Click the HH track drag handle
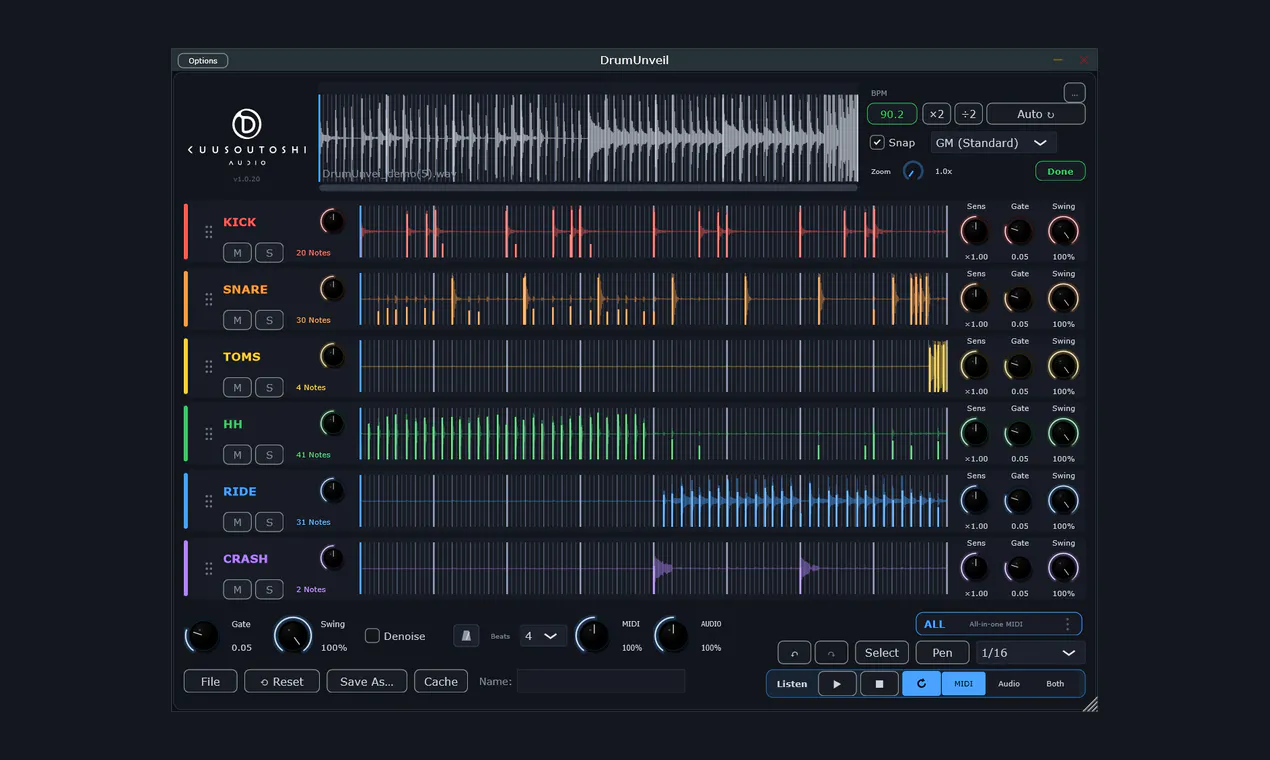1270x760 pixels. (x=209, y=434)
